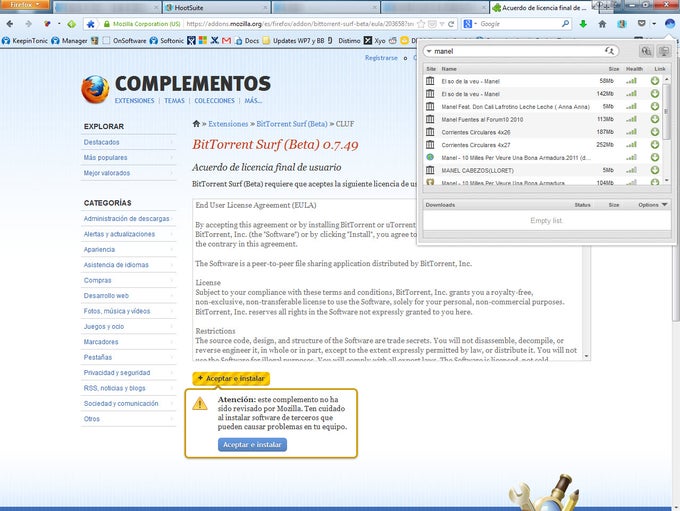
Task: Open the BitTorrent Surf toolbar icon
Action: click(670, 24)
